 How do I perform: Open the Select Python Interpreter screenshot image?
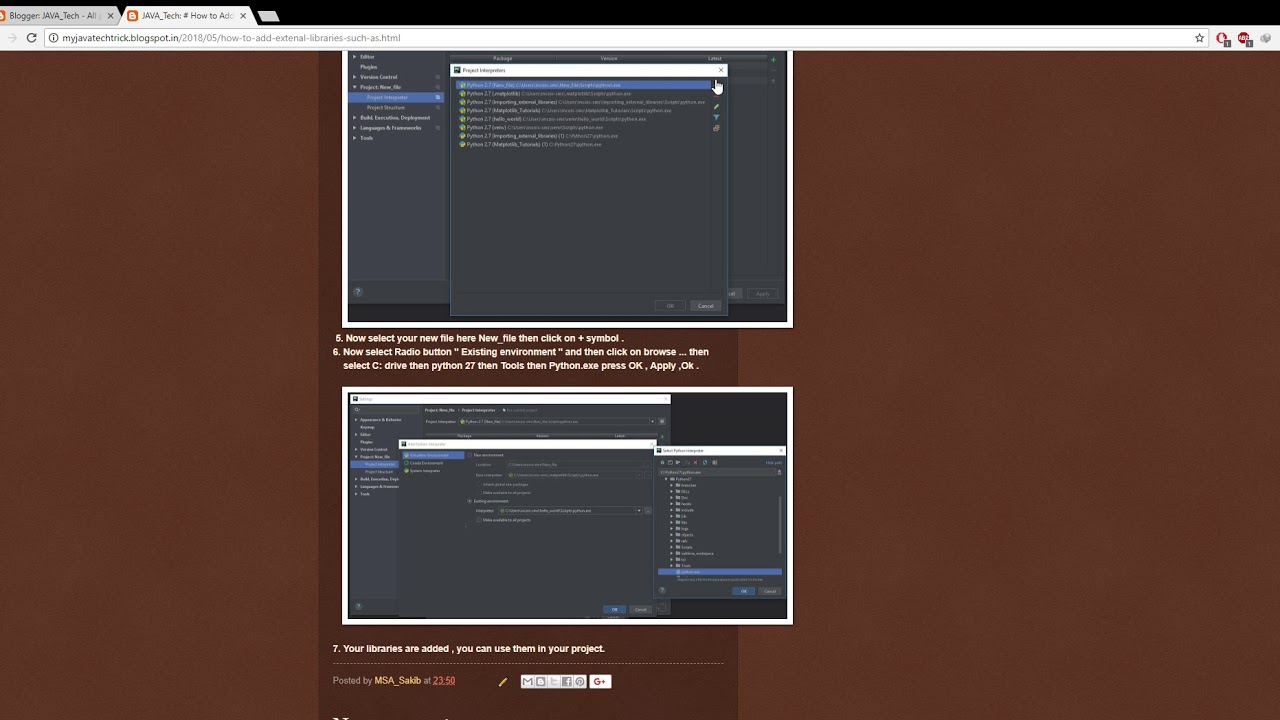(x=567, y=506)
